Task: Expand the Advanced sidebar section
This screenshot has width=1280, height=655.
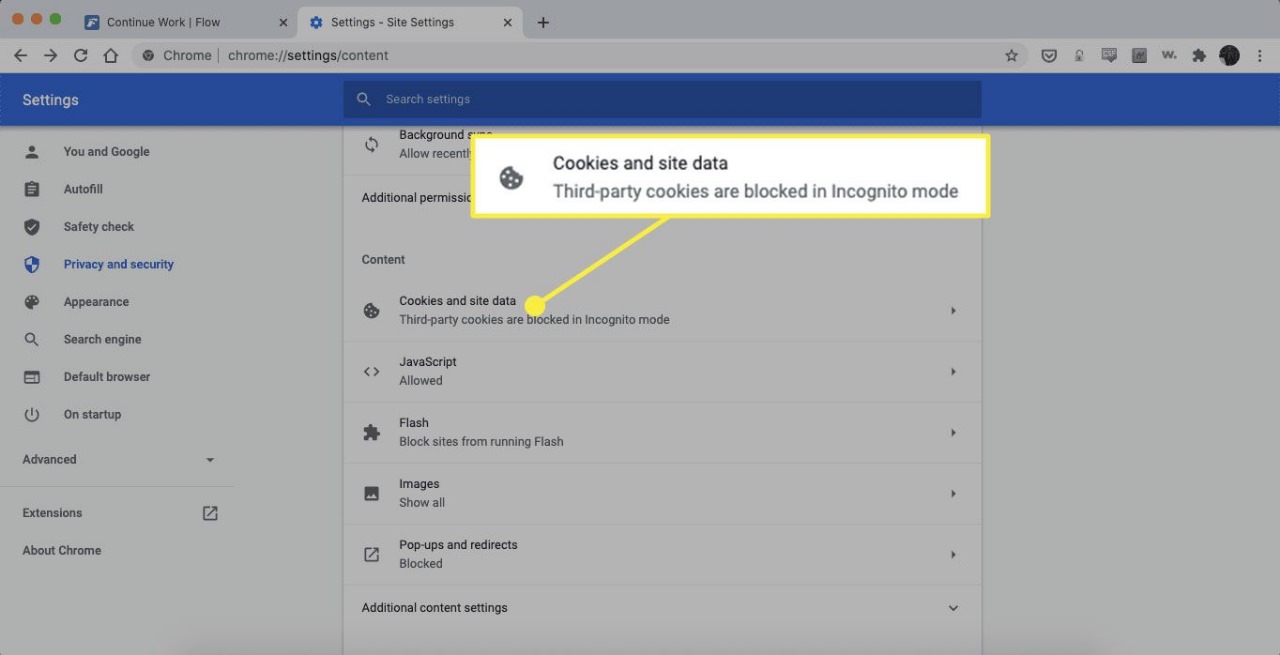Action: click(x=119, y=460)
